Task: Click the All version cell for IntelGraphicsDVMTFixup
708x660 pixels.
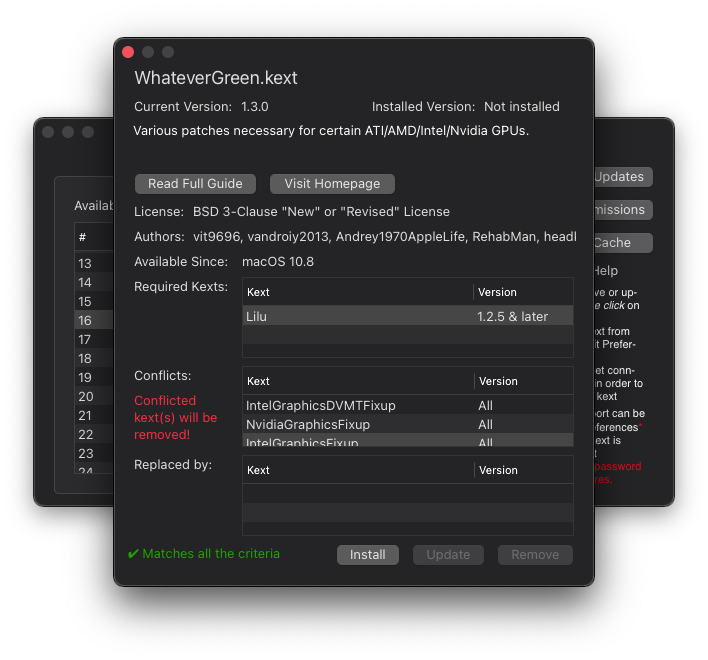Action: (x=485, y=405)
